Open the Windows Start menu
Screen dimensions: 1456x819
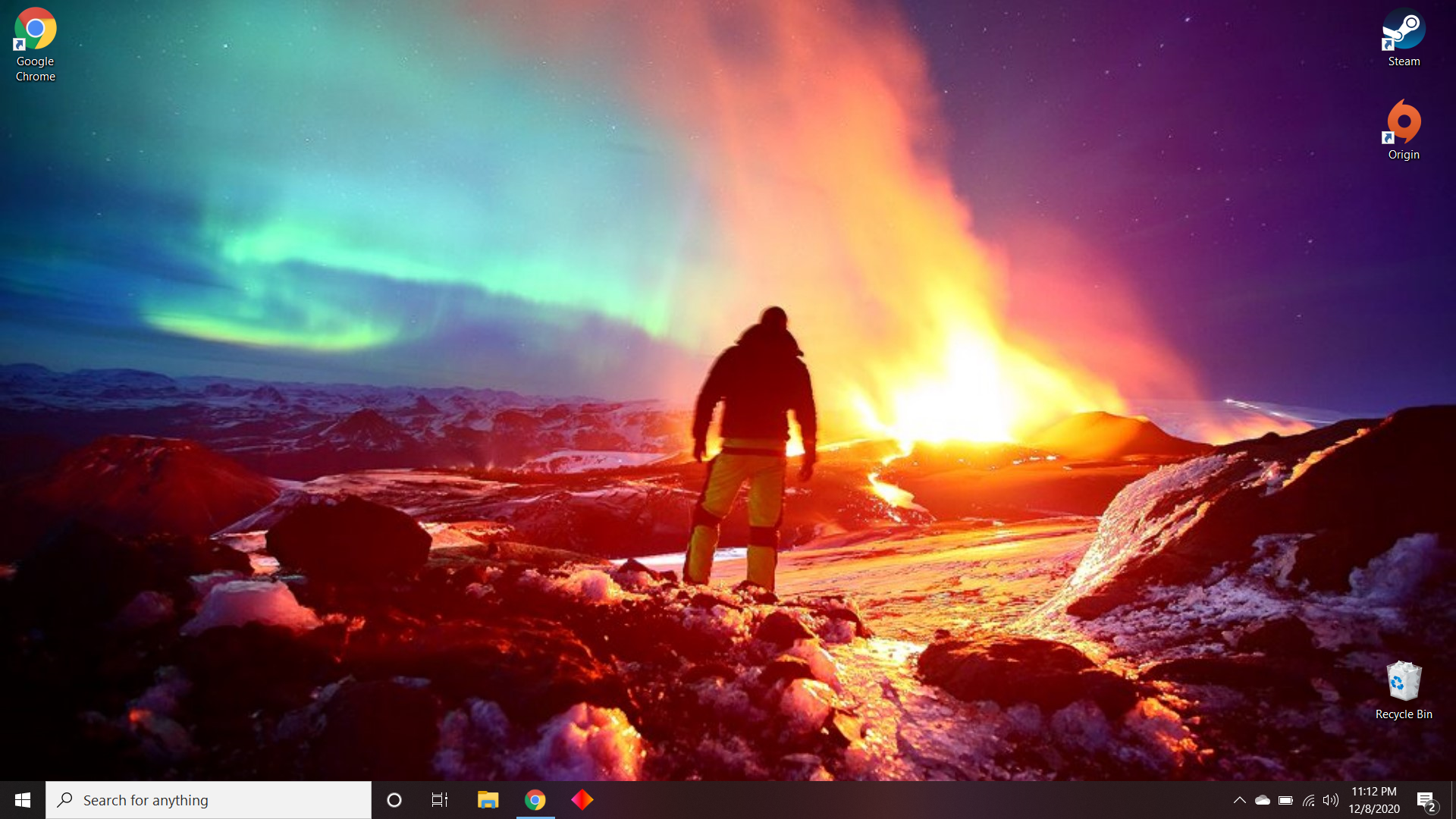(23, 800)
